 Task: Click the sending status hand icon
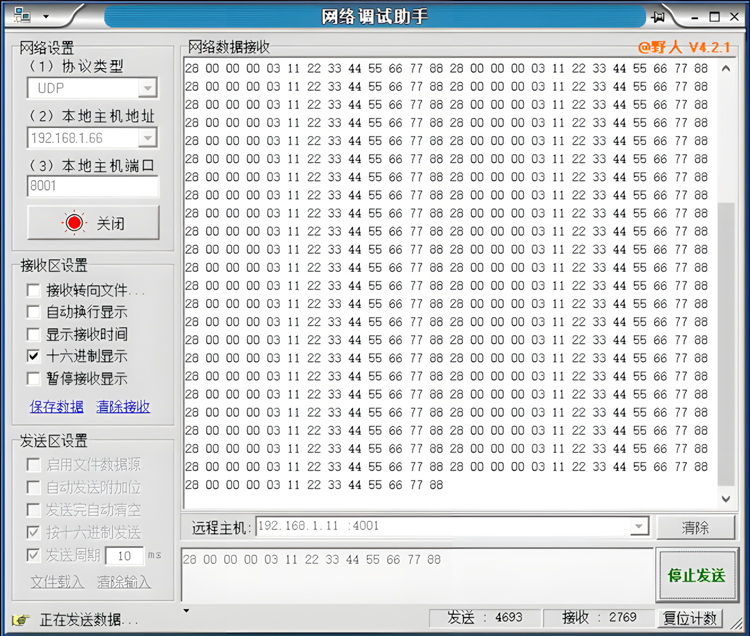click(20, 619)
